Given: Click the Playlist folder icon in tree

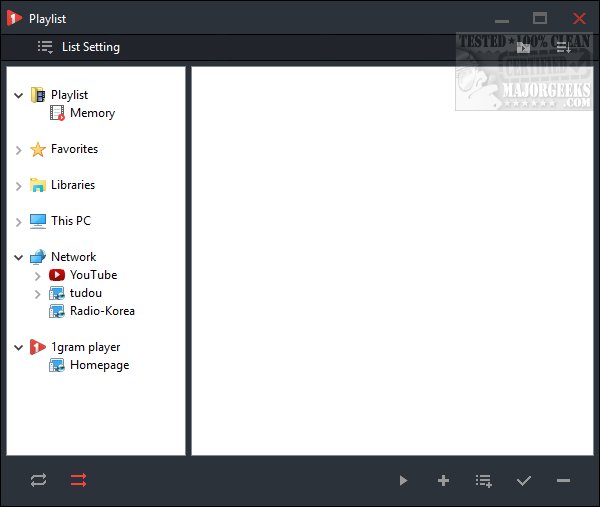Looking at the screenshot, I should 38,95.
